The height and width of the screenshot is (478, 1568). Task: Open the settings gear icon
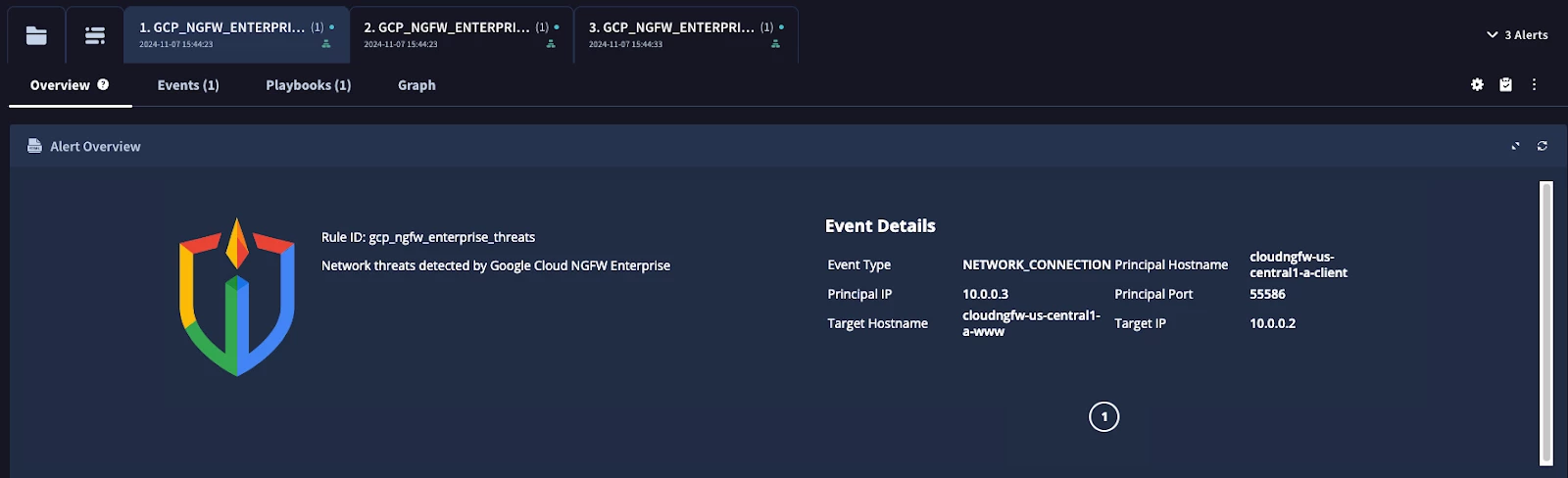(x=1477, y=84)
